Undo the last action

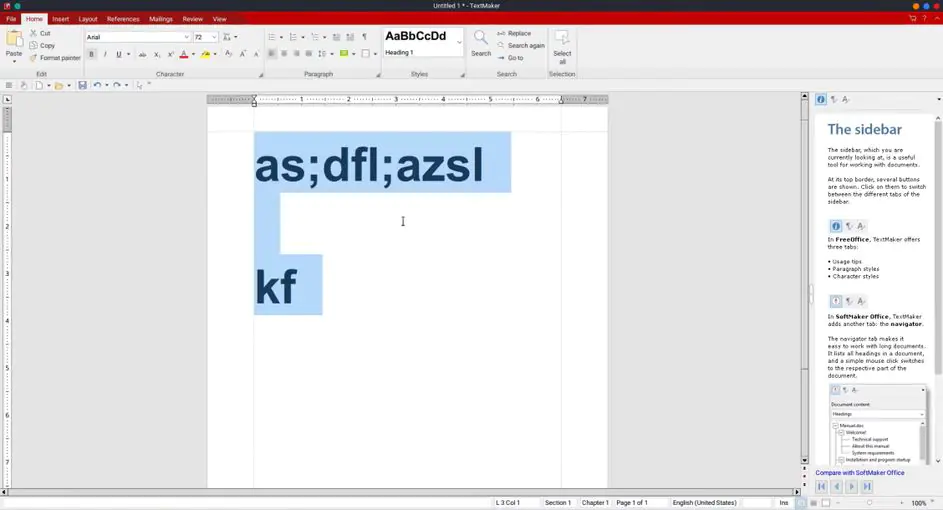97,85
